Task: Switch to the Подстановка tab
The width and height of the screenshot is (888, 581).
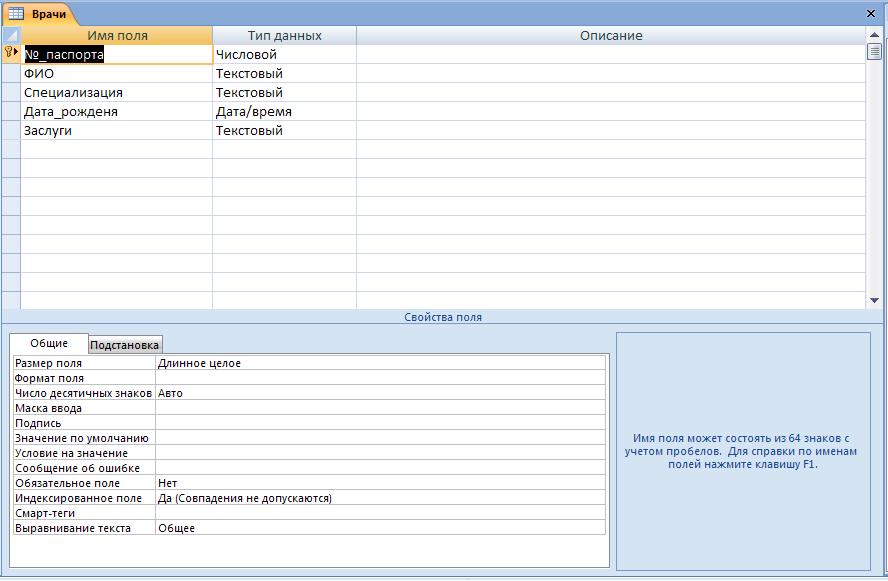Action: click(125, 345)
